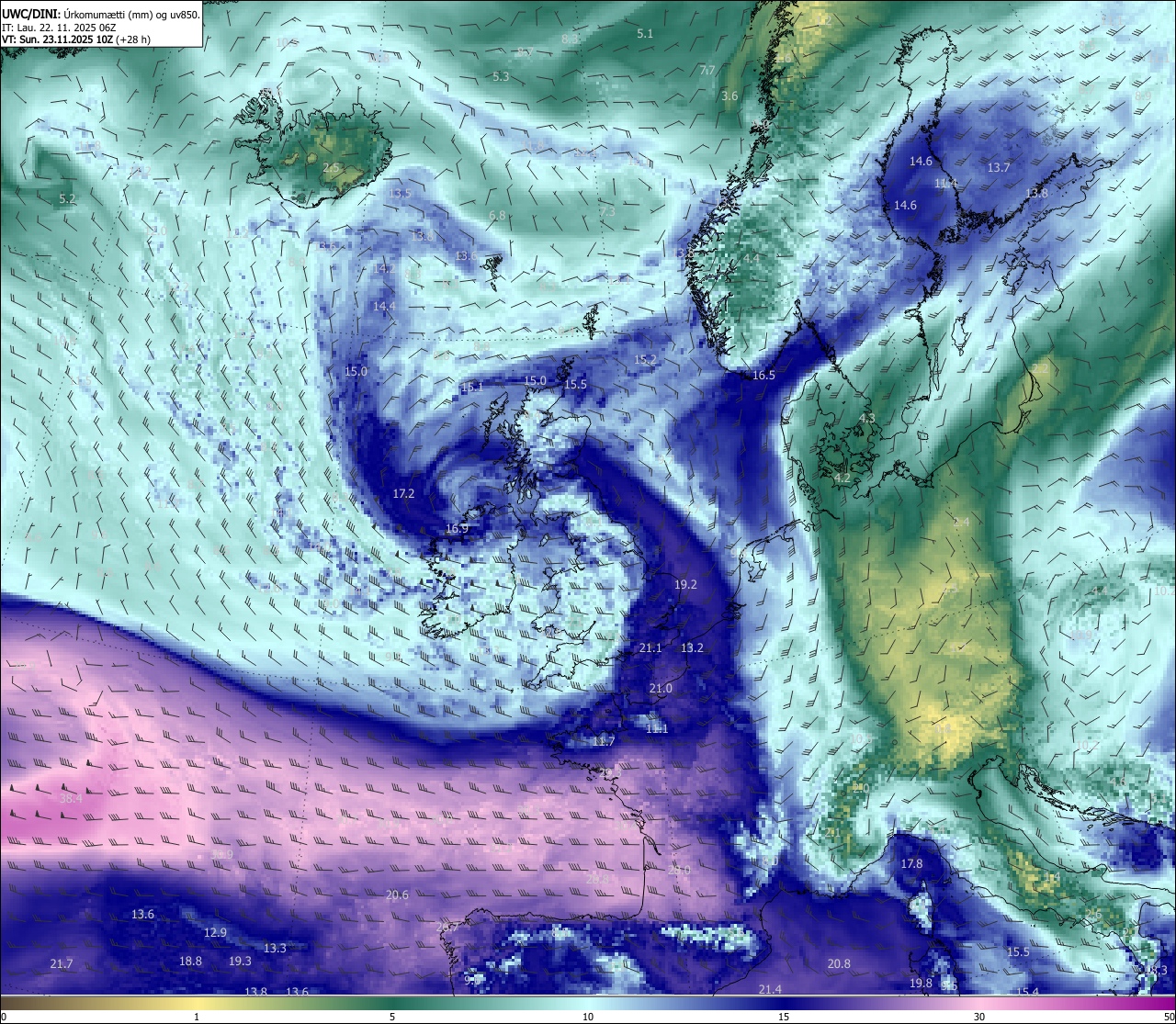Viewport: 1176px width, 1024px height.
Task: Click the 2.5 value over Iceland
Action: point(331,167)
